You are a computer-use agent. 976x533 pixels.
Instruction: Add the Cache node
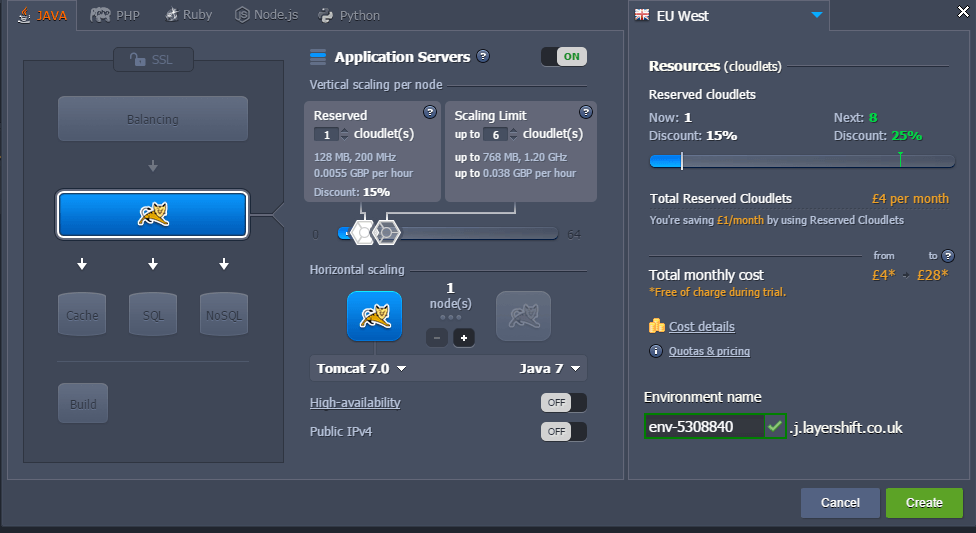(x=82, y=314)
